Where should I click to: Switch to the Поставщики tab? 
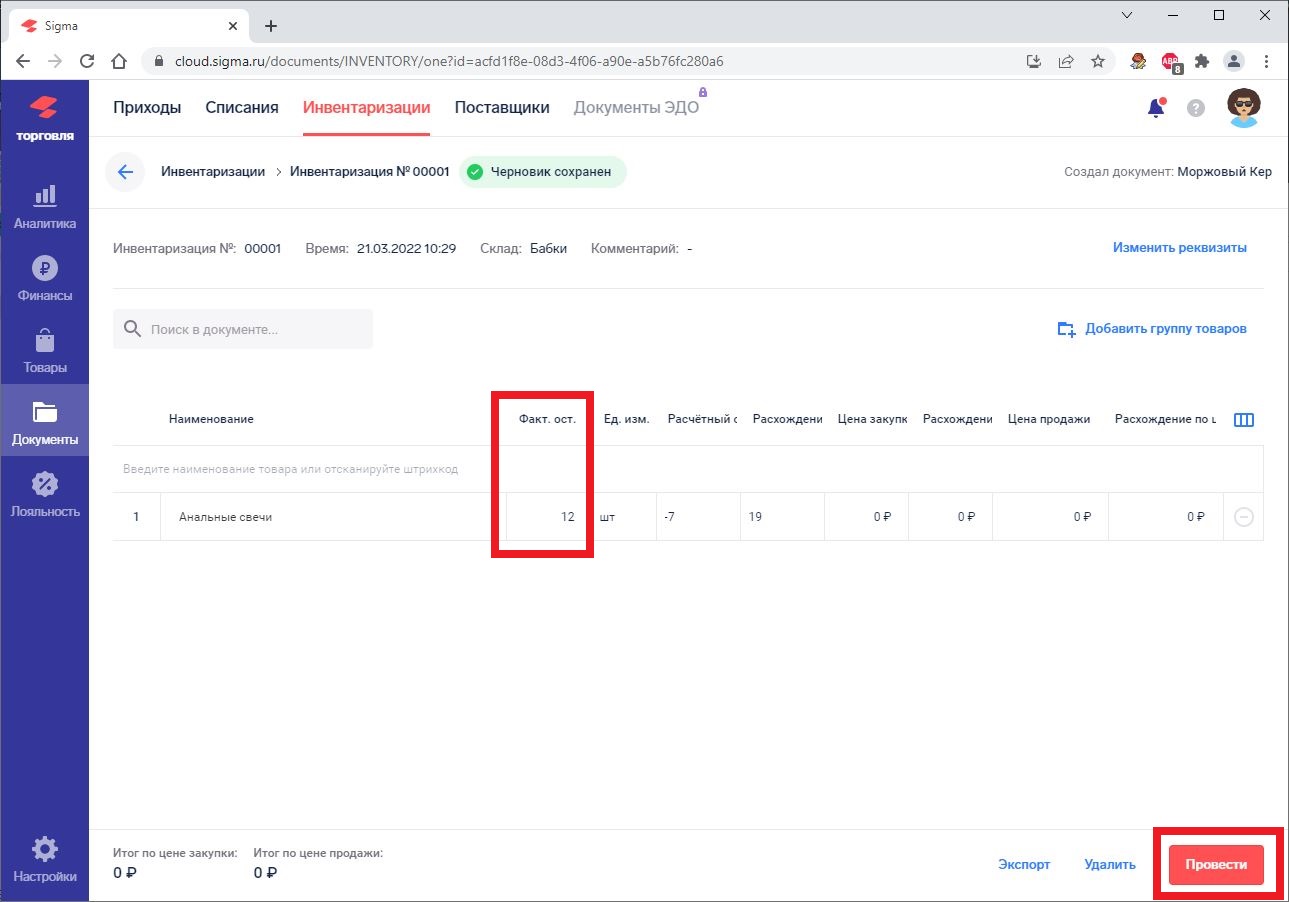point(502,108)
